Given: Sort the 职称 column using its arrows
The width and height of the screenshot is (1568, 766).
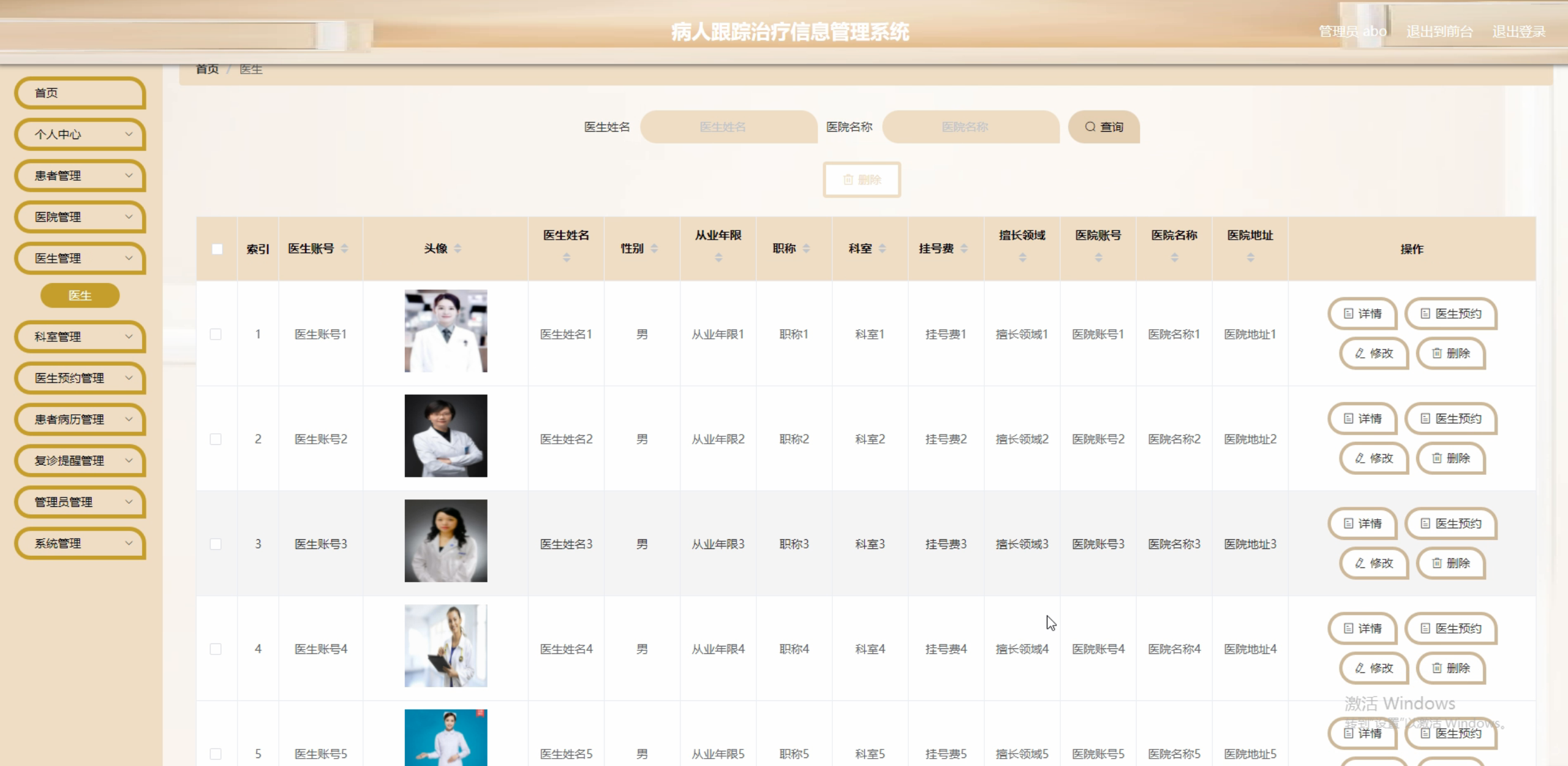Looking at the screenshot, I should (807, 249).
